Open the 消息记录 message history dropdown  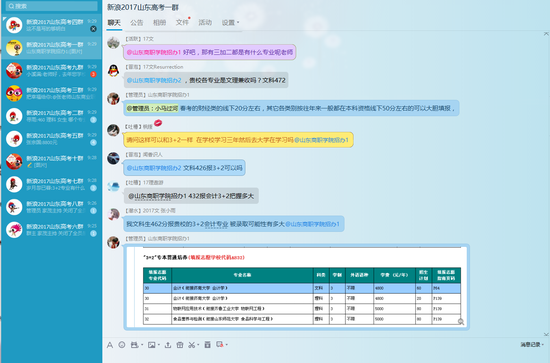(532, 345)
